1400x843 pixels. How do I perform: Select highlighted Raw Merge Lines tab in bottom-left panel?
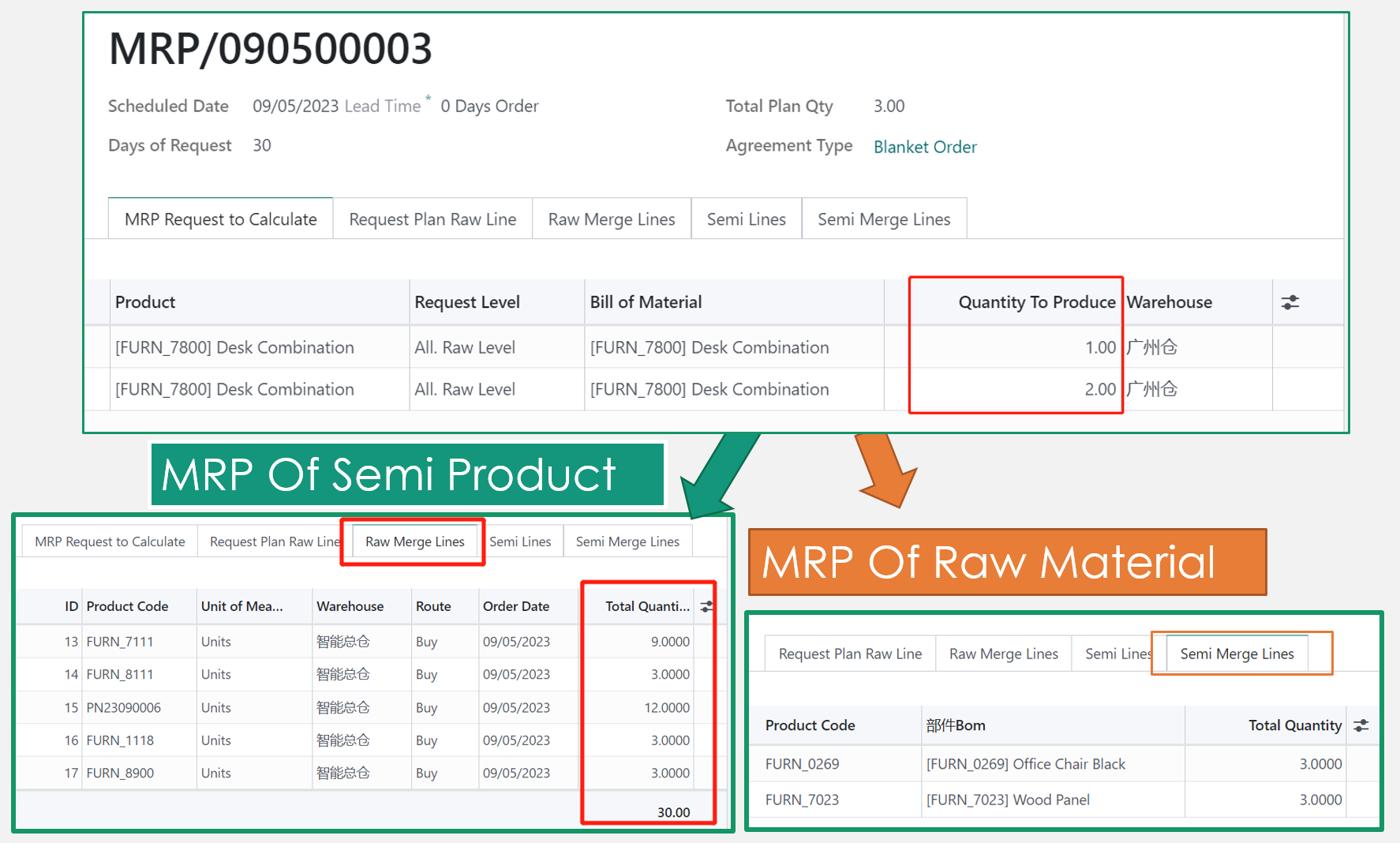coord(415,541)
